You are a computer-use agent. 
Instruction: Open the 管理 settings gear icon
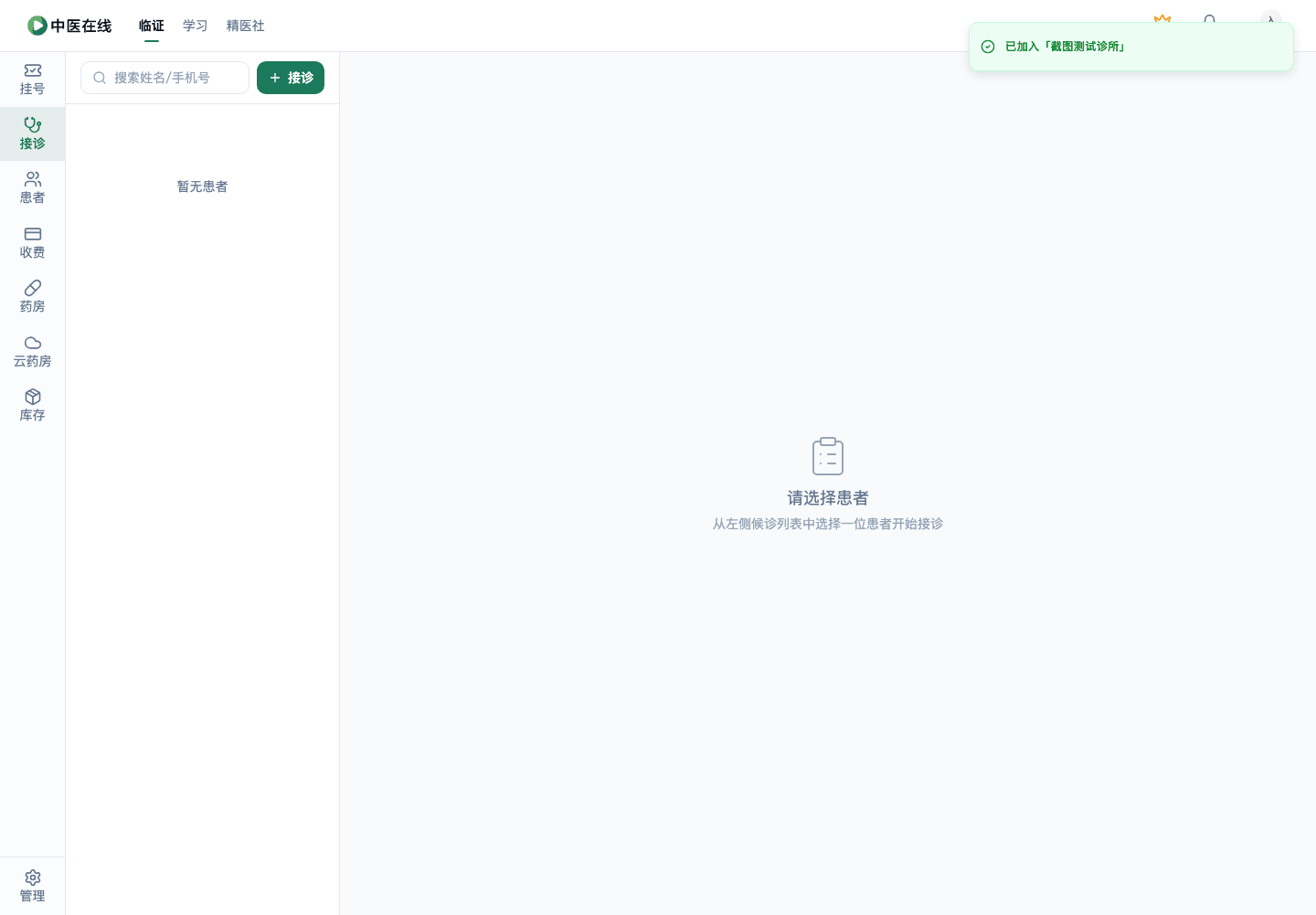[33, 878]
